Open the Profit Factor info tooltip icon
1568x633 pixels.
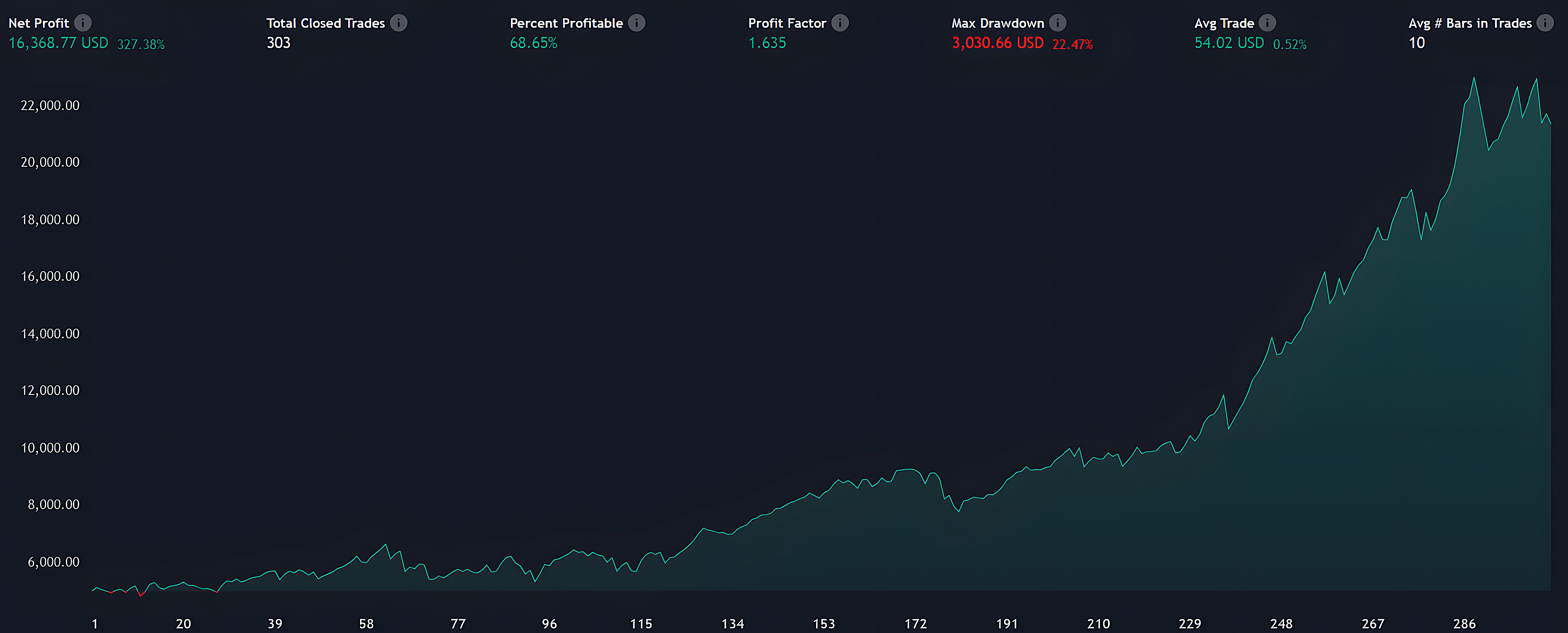coord(840,23)
